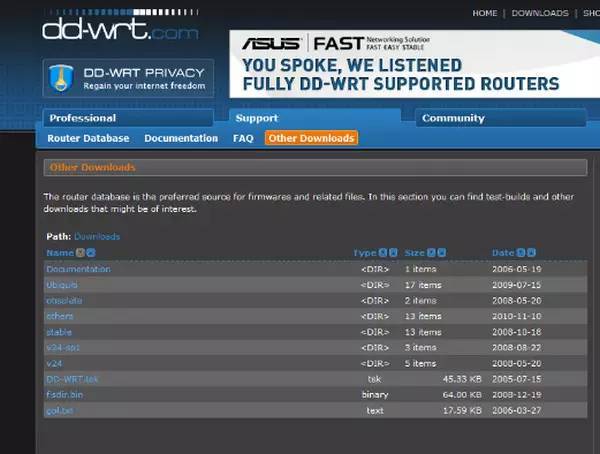This screenshot has width=600, height=454.
Task: Click the 'text' type cell
Action: [375, 410]
